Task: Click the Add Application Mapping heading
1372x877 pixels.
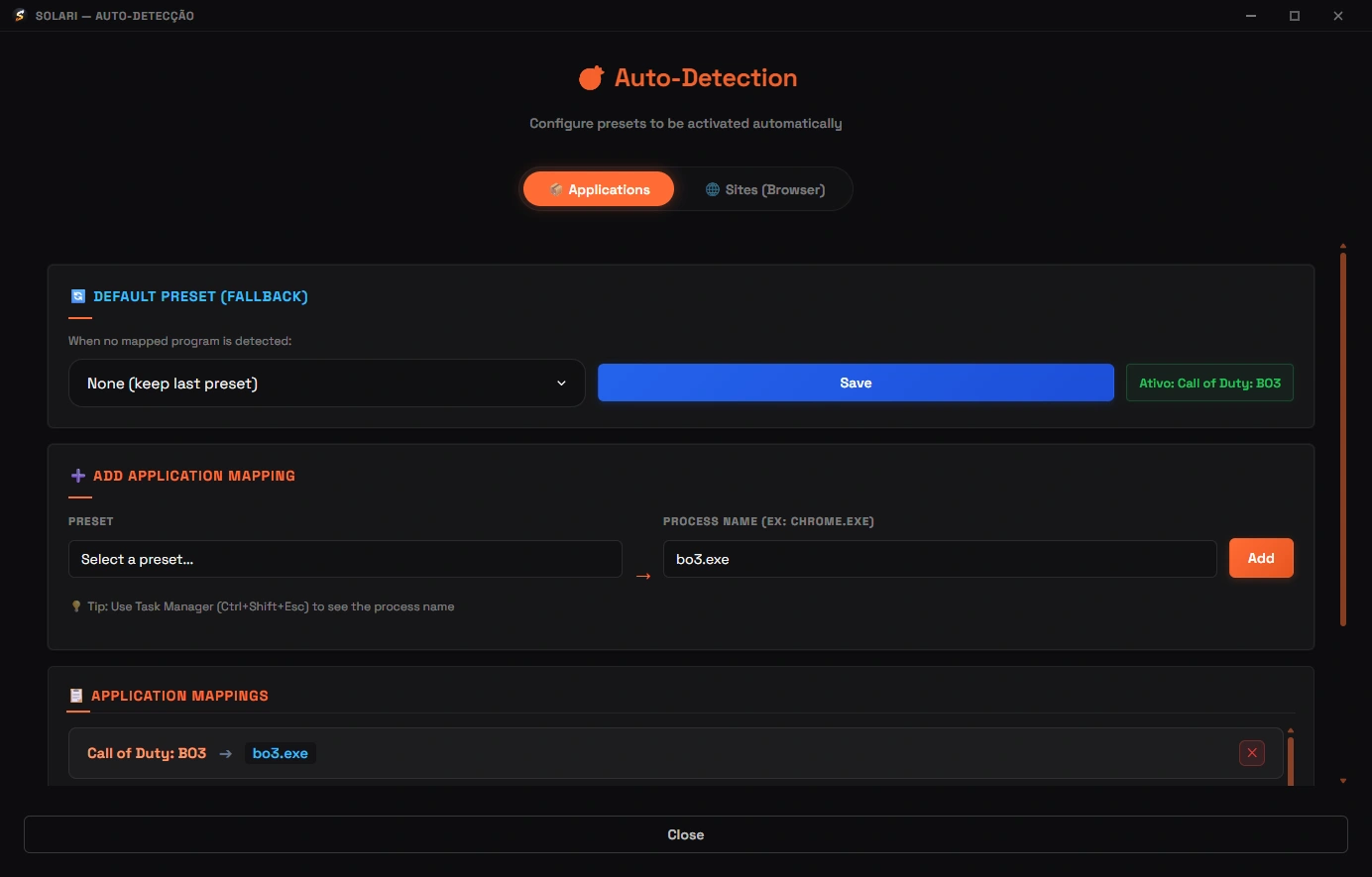Action: [194, 476]
